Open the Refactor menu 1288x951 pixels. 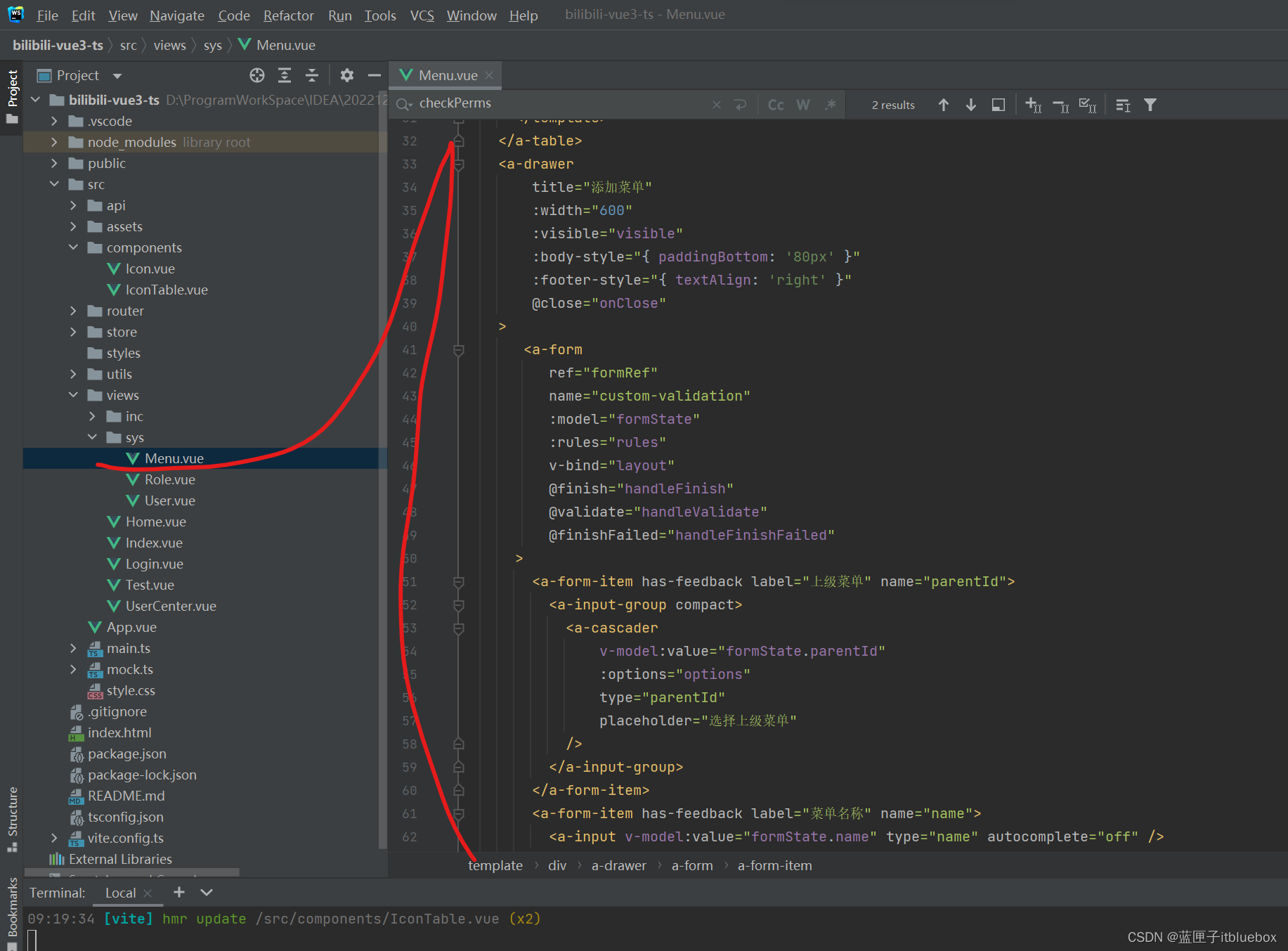(x=288, y=15)
